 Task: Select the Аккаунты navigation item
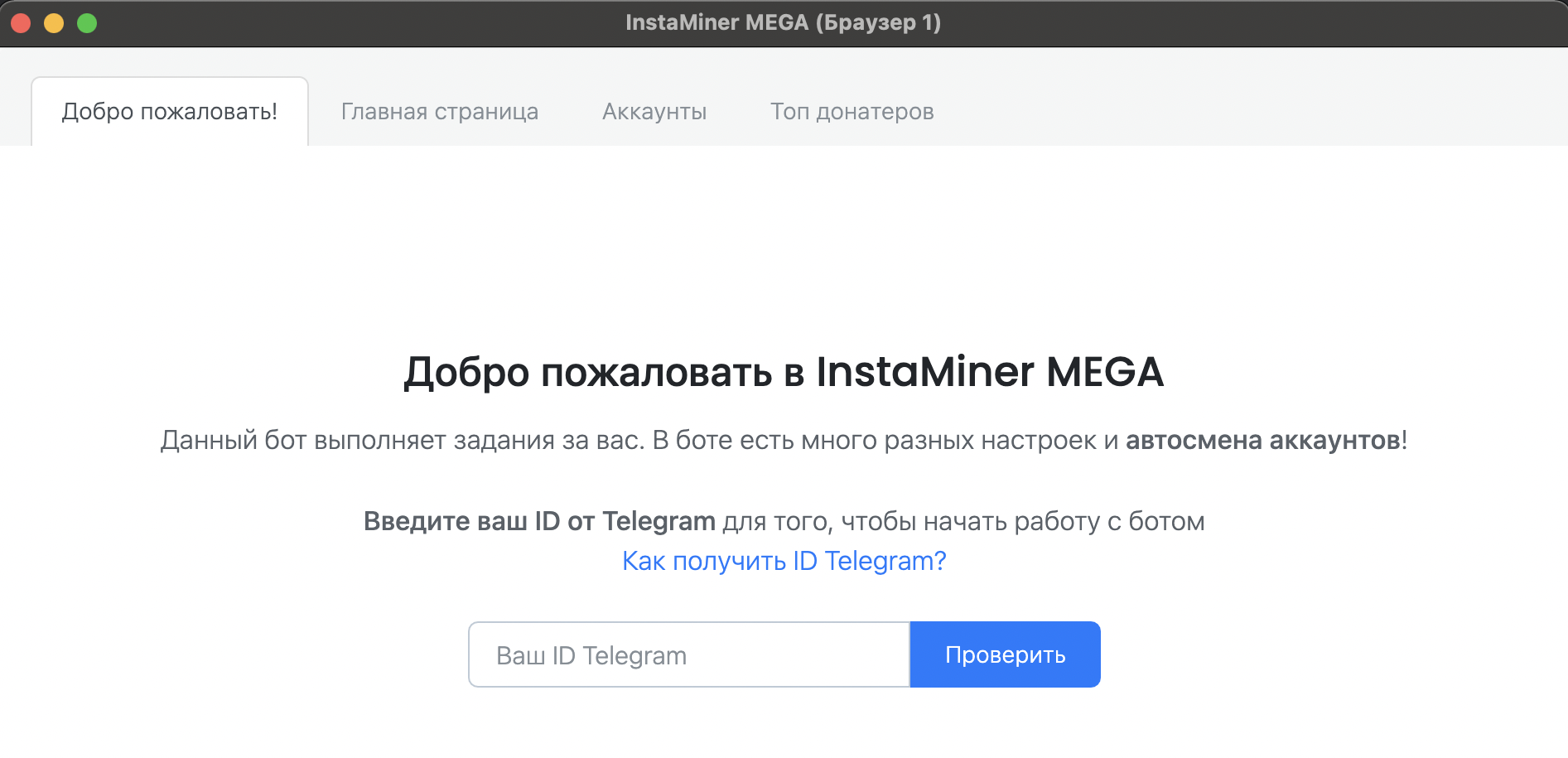(x=654, y=111)
